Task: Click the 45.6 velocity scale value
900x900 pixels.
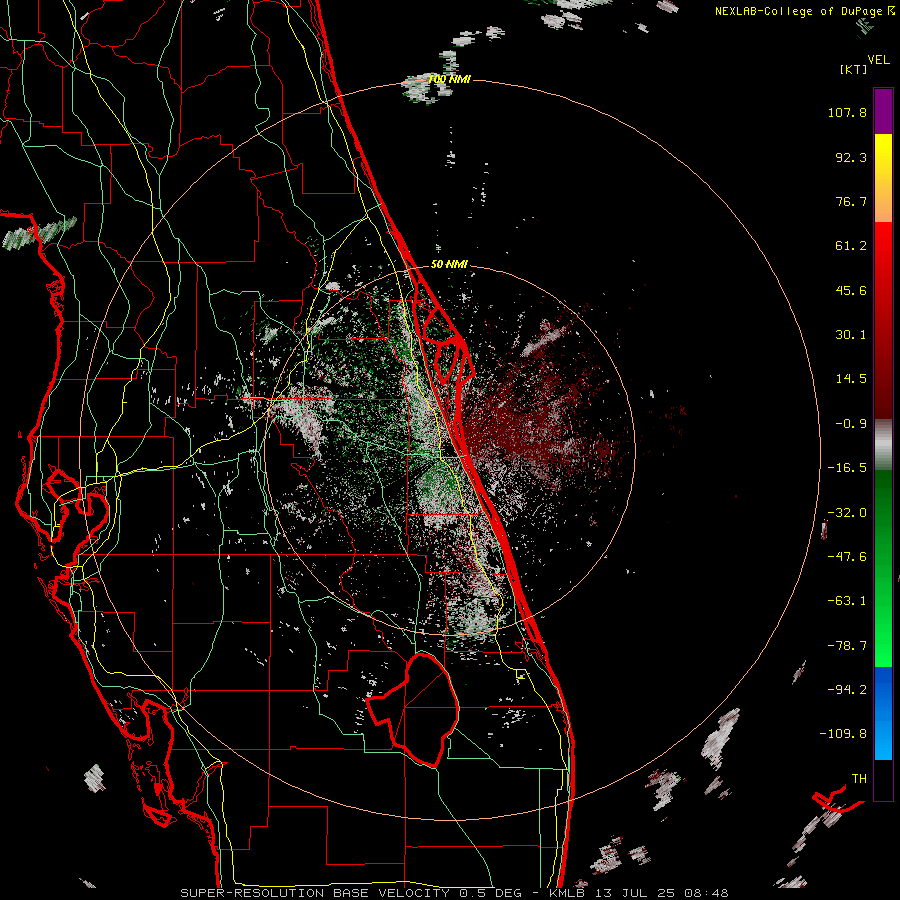Action: point(851,290)
